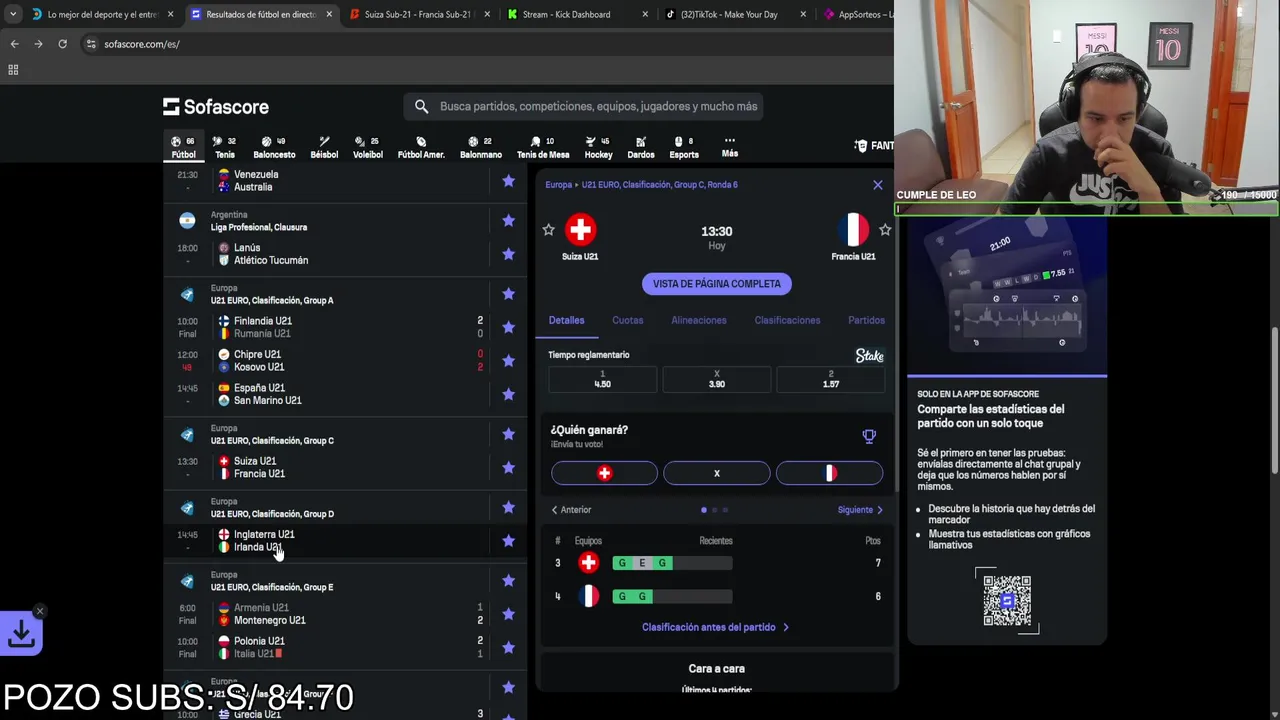The image size is (1280, 720).
Task: Open the Balonmano sport category
Action: pos(480,147)
